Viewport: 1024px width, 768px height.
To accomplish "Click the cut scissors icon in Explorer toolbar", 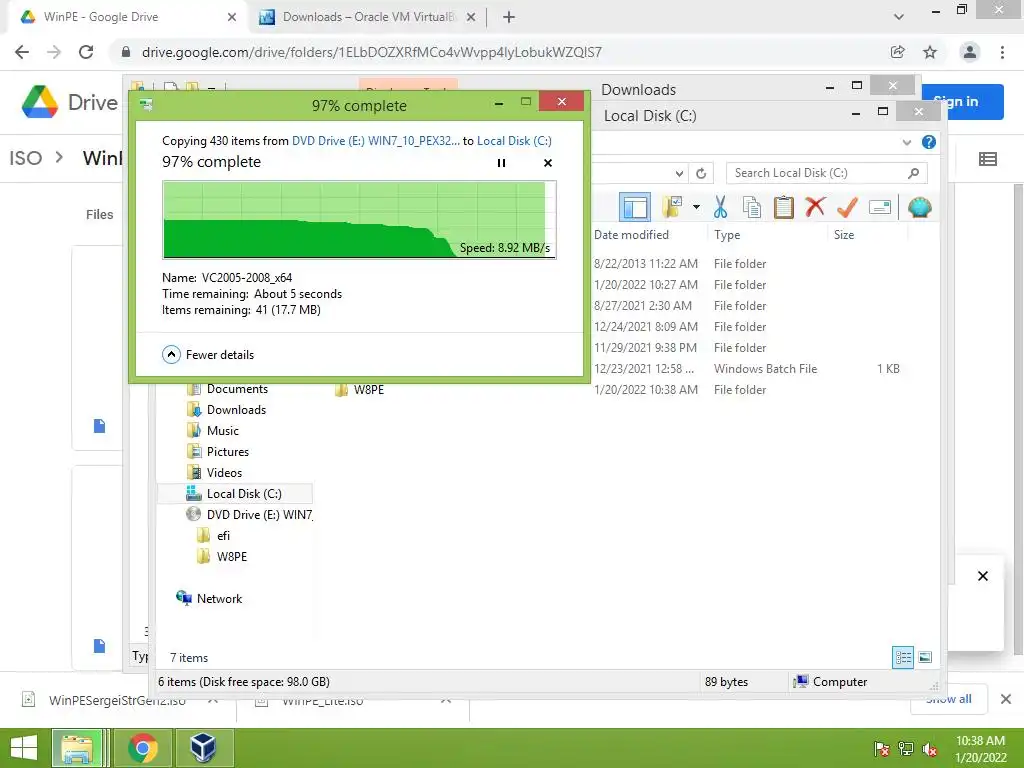I will pos(720,208).
